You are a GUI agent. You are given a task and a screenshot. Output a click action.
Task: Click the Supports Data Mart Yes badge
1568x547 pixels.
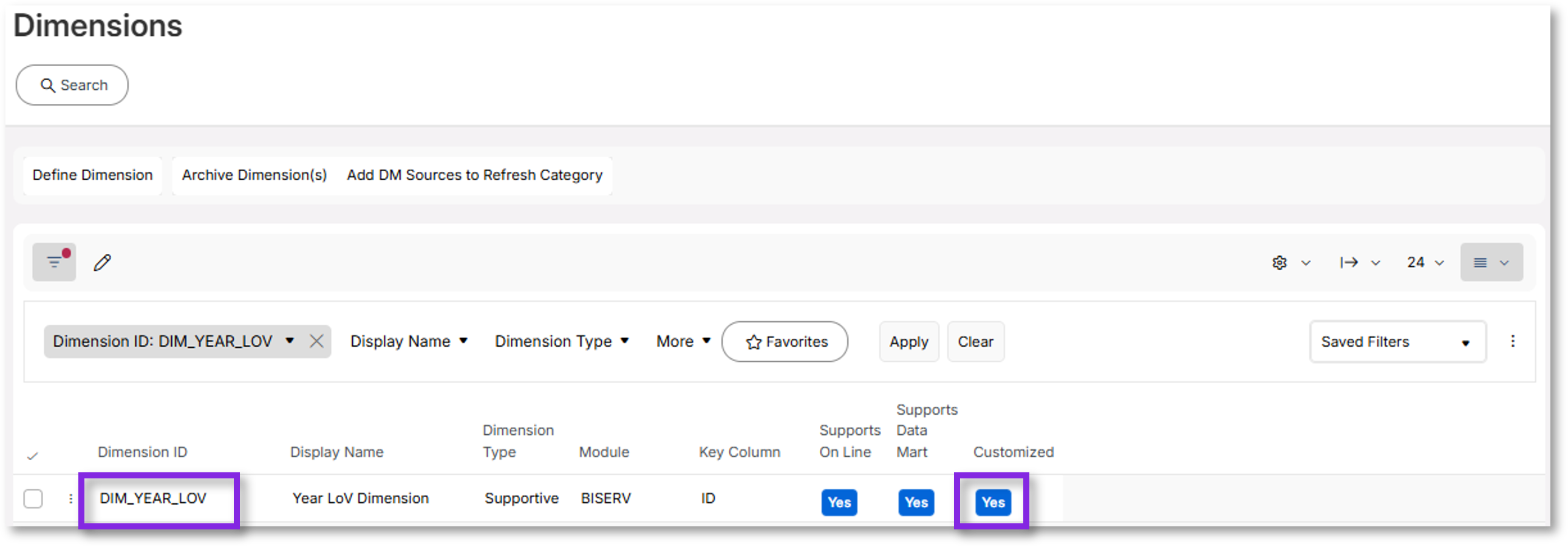point(916,503)
